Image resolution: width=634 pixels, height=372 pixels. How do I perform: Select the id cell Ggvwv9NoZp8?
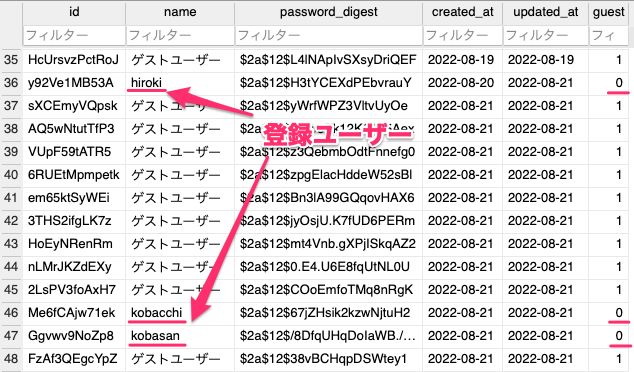74,336
